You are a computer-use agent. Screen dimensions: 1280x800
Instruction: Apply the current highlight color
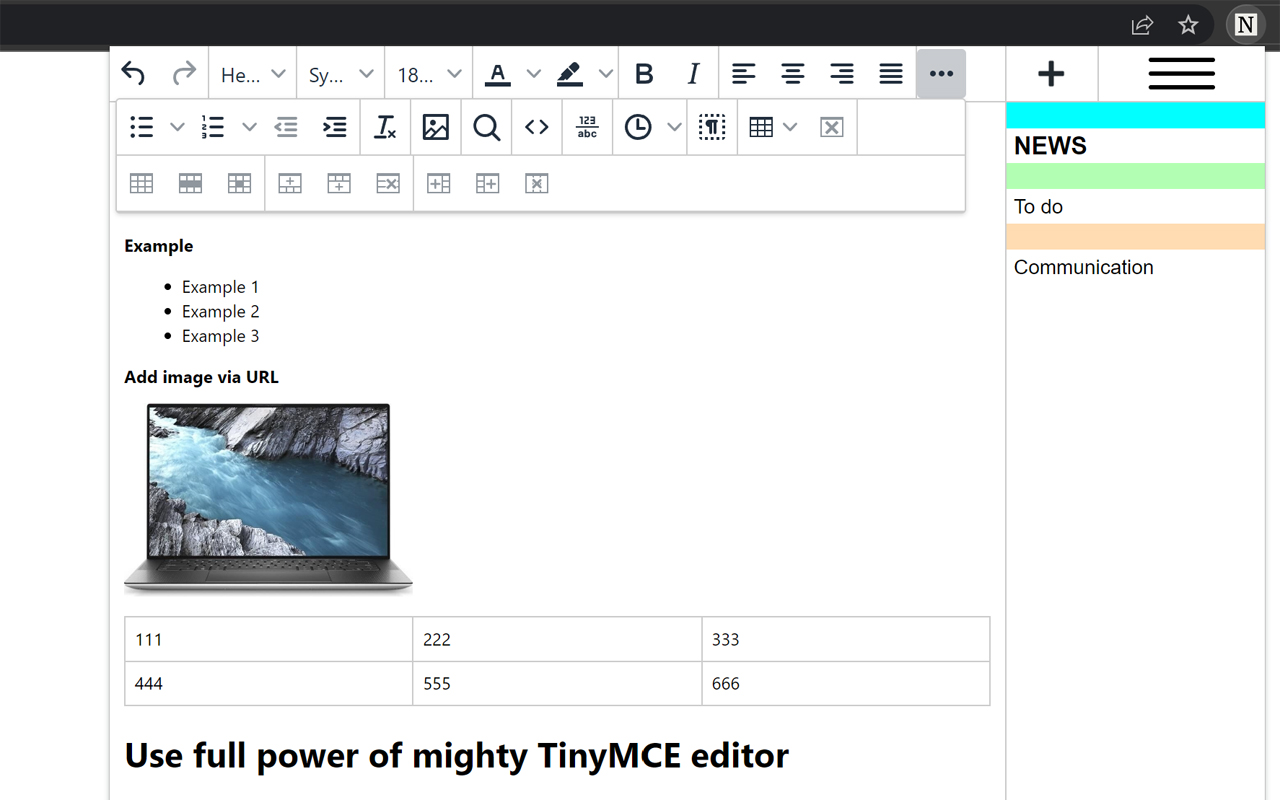click(x=570, y=74)
